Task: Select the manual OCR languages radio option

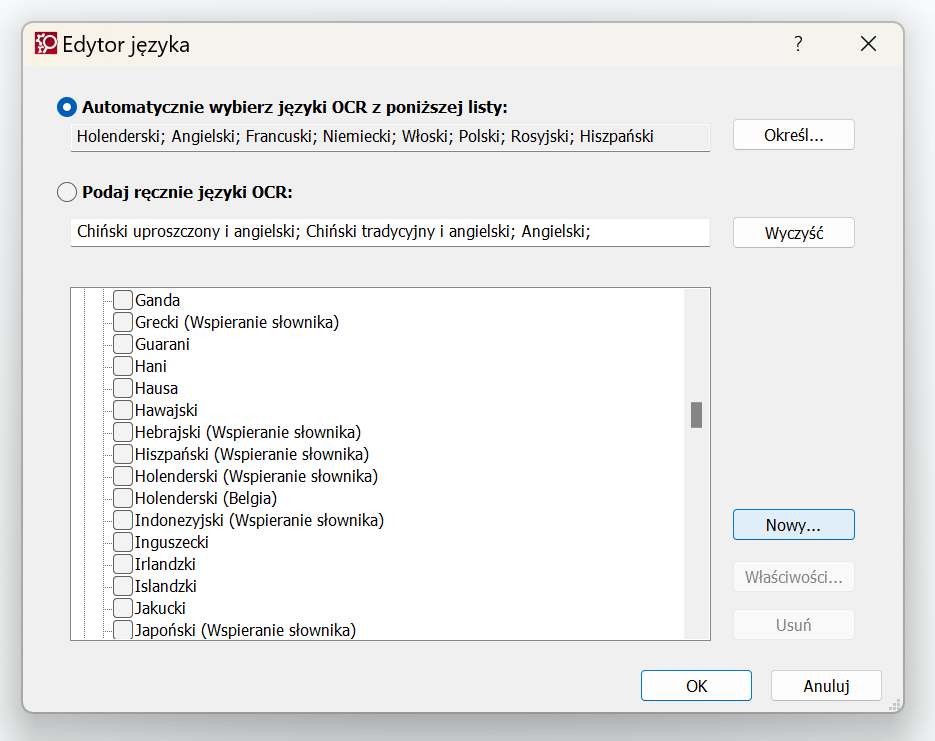Action: click(x=67, y=192)
